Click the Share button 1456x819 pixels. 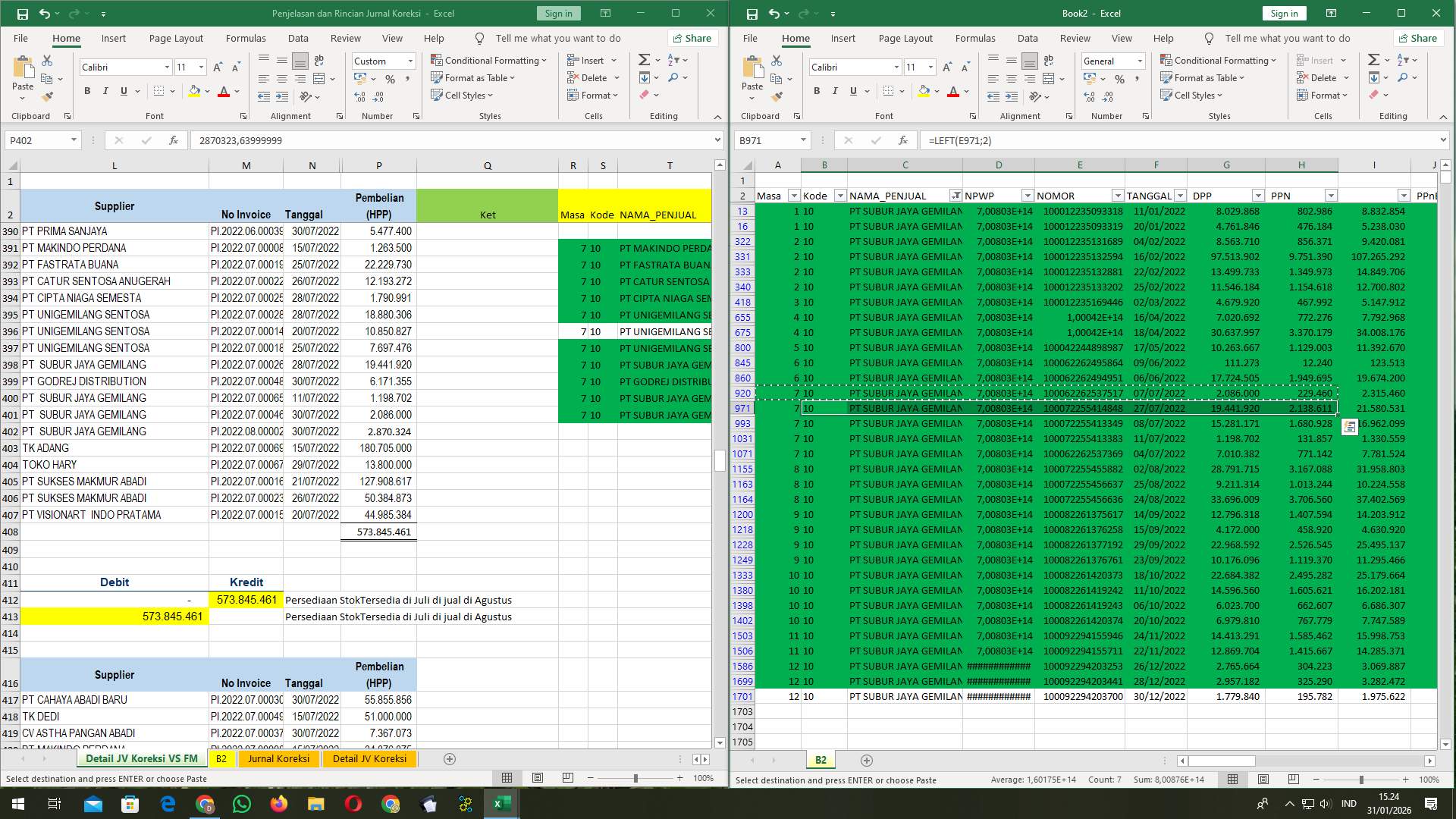tap(692, 38)
